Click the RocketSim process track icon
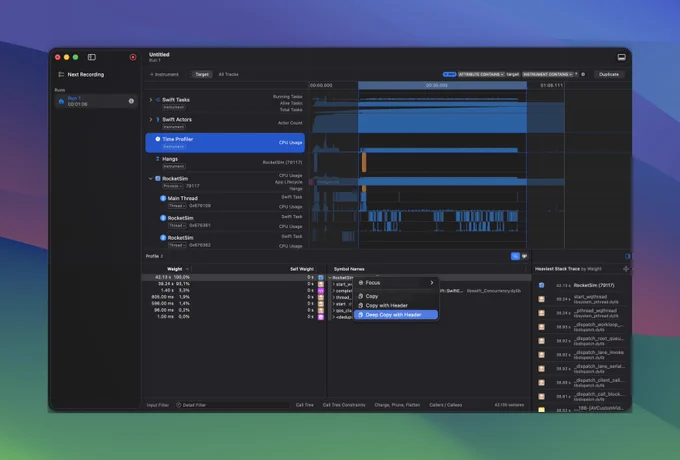Viewport: 680px width, 460px height. (x=158, y=179)
